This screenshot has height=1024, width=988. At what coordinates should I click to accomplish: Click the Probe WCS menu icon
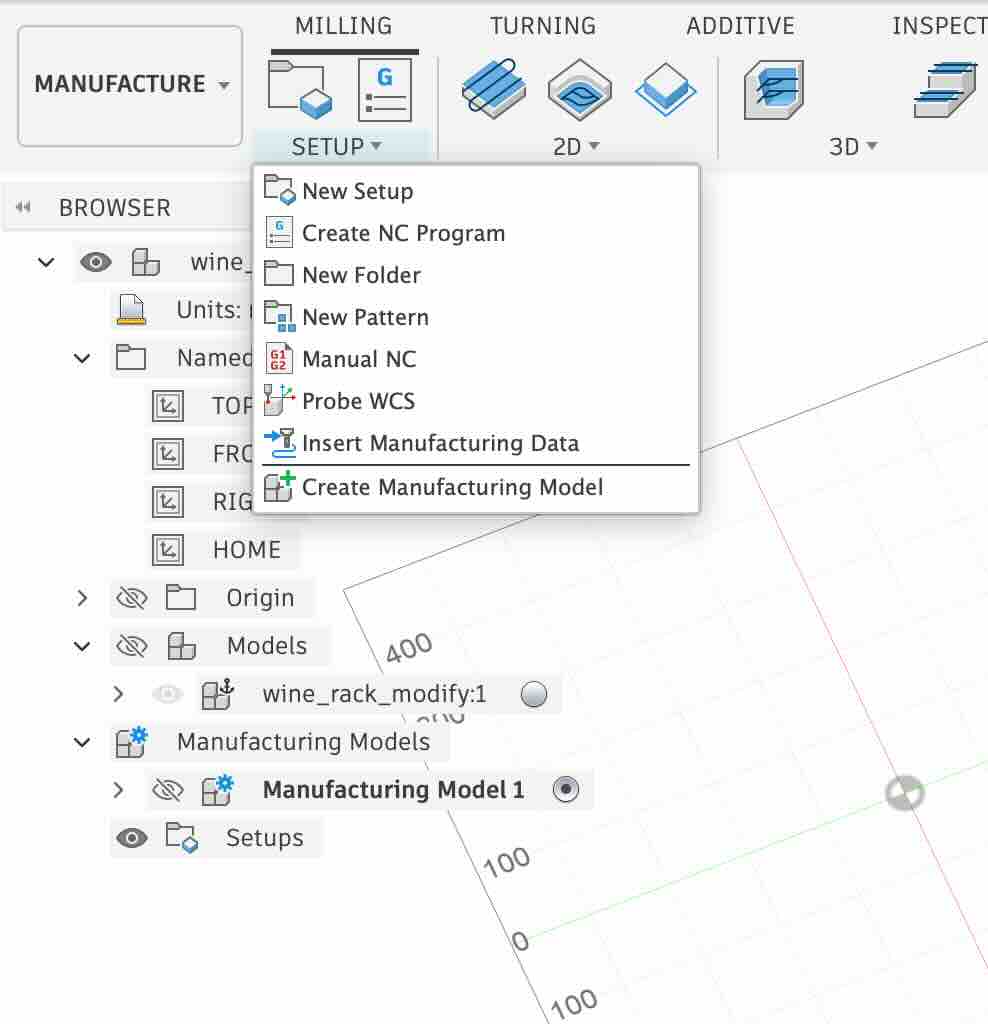click(279, 400)
